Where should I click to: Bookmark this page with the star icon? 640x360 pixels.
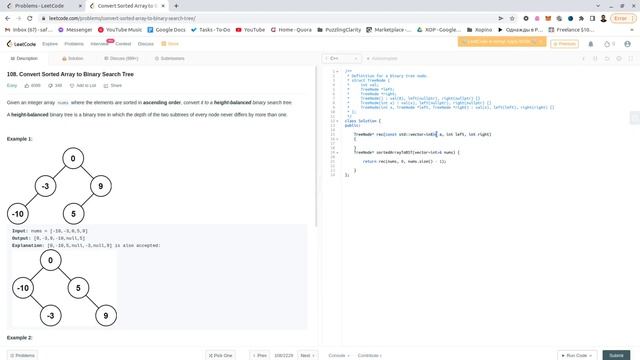tap(512, 18)
